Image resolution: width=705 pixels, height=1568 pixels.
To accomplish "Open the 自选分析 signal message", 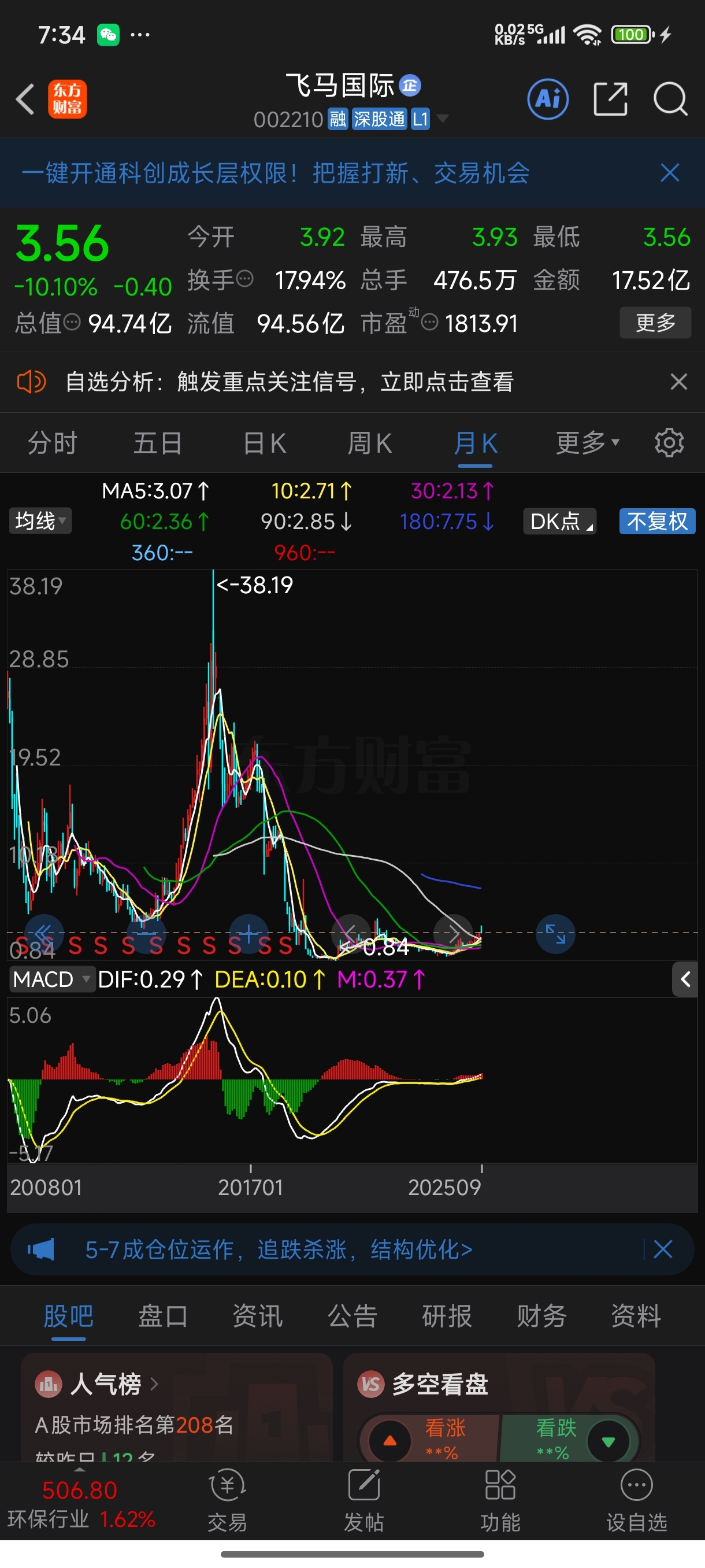I will point(290,382).
